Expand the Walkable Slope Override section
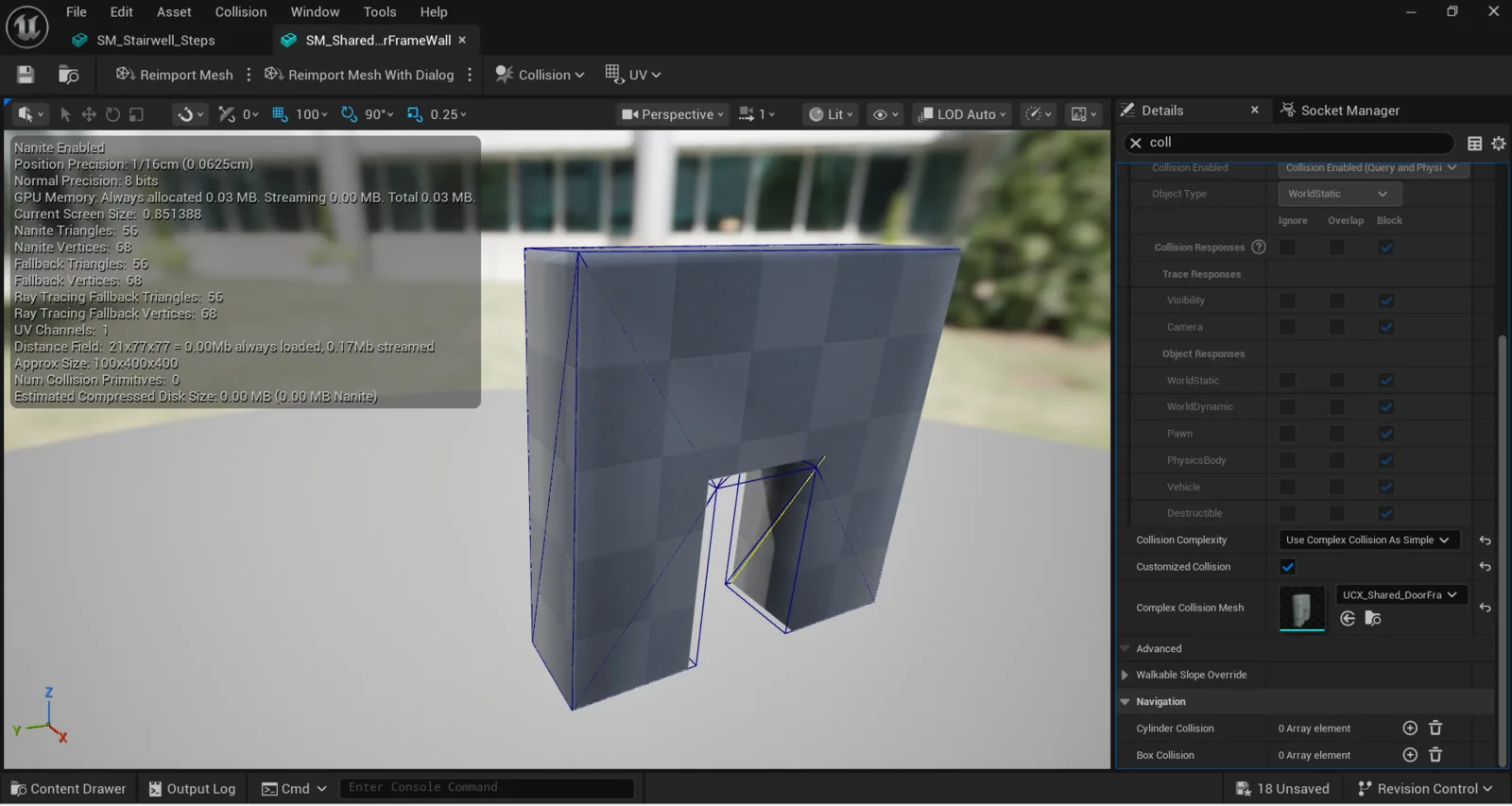 pyautogui.click(x=1125, y=675)
